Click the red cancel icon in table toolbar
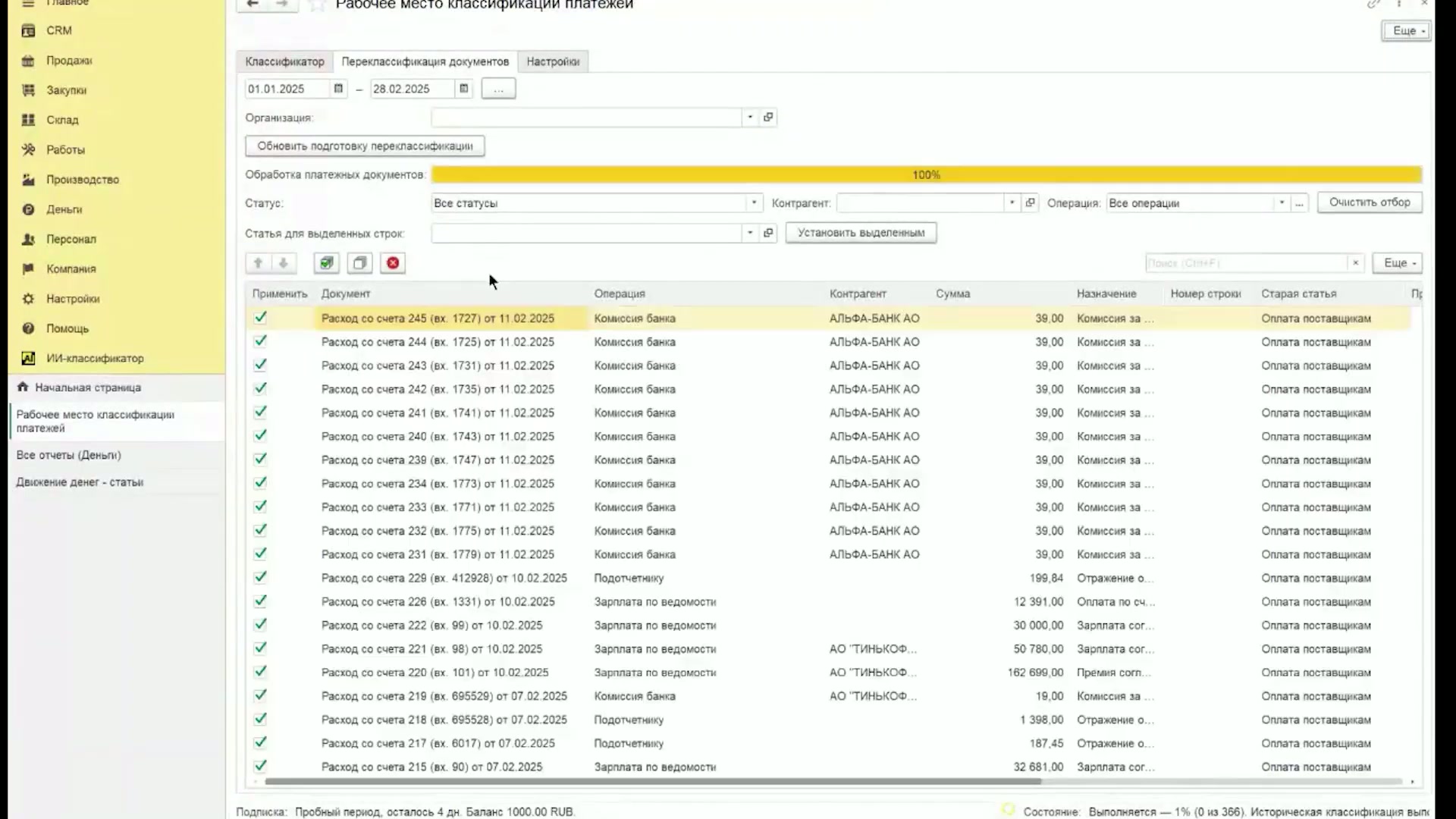This screenshot has height=819, width=1456. click(393, 263)
